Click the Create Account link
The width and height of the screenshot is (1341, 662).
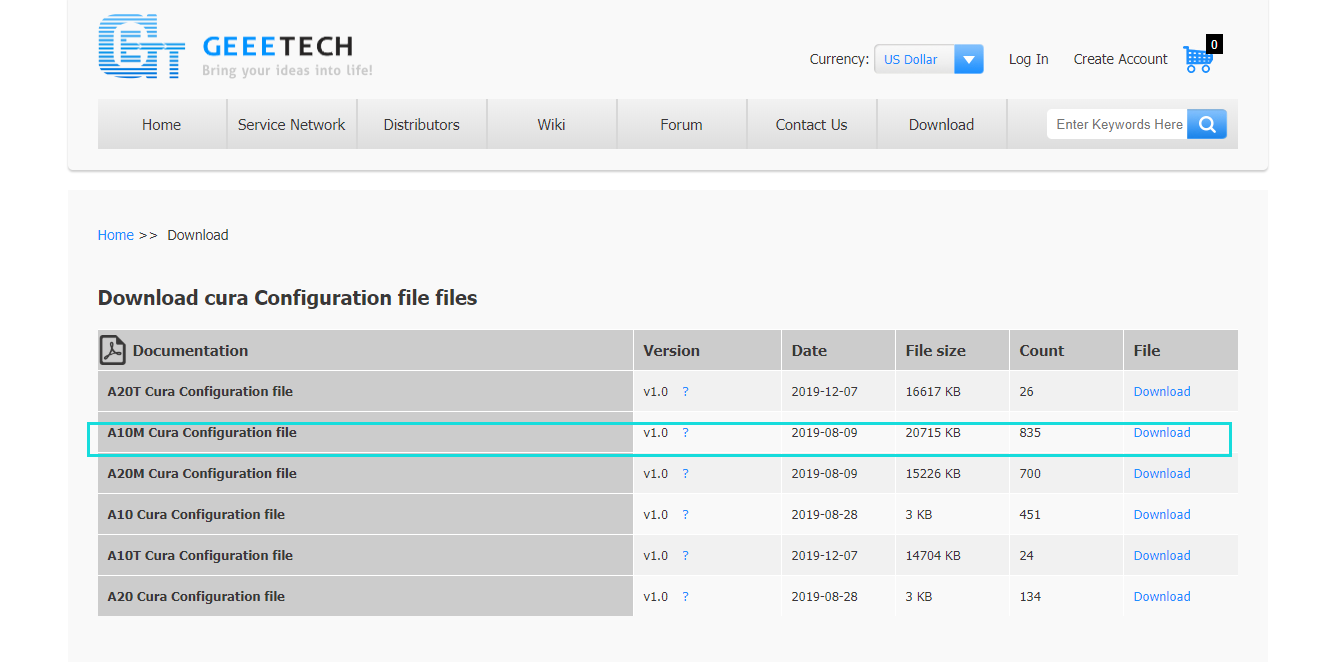tap(1120, 59)
